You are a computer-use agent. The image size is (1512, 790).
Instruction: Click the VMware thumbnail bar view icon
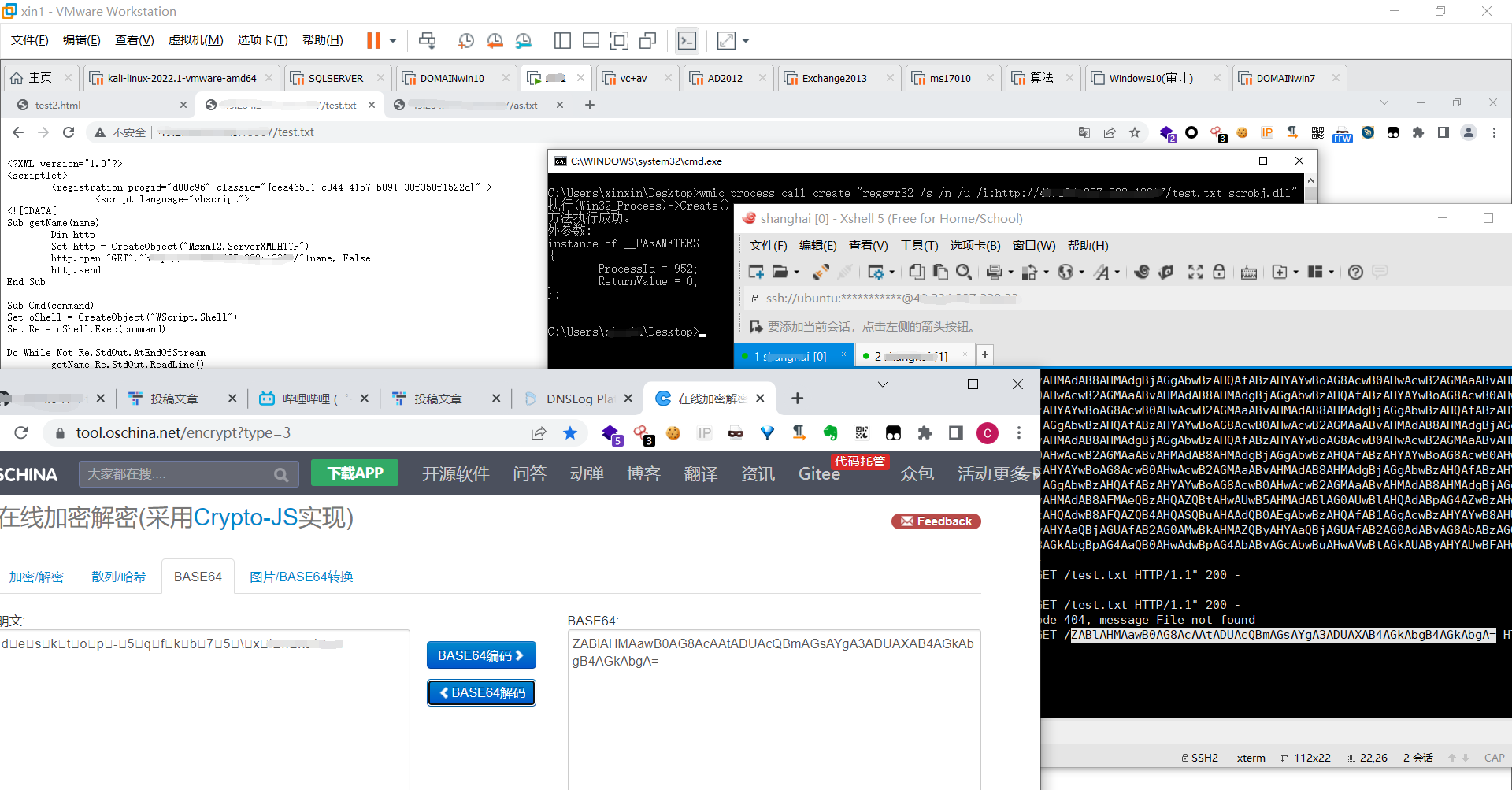[591, 40]
